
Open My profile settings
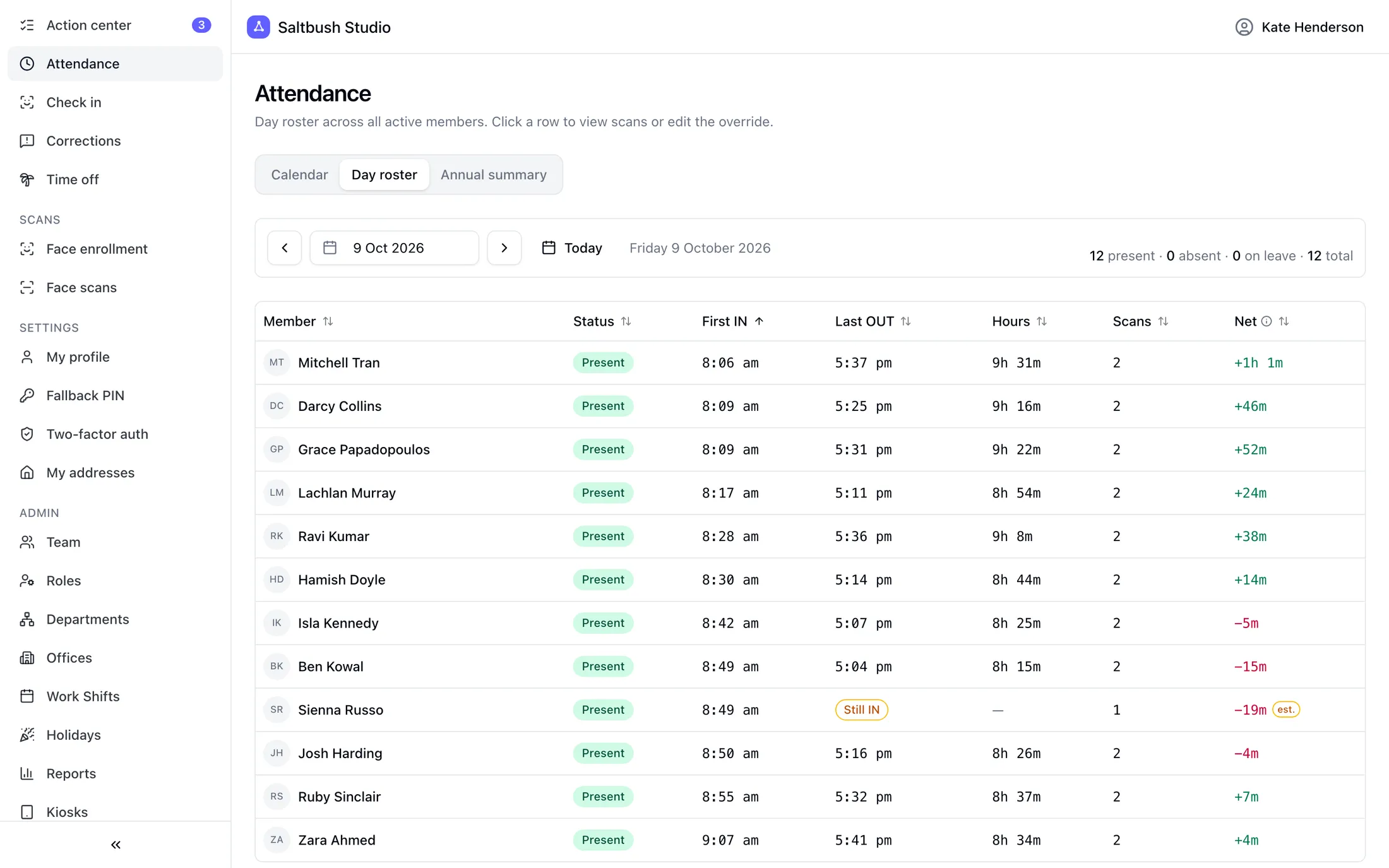(115, 357)
